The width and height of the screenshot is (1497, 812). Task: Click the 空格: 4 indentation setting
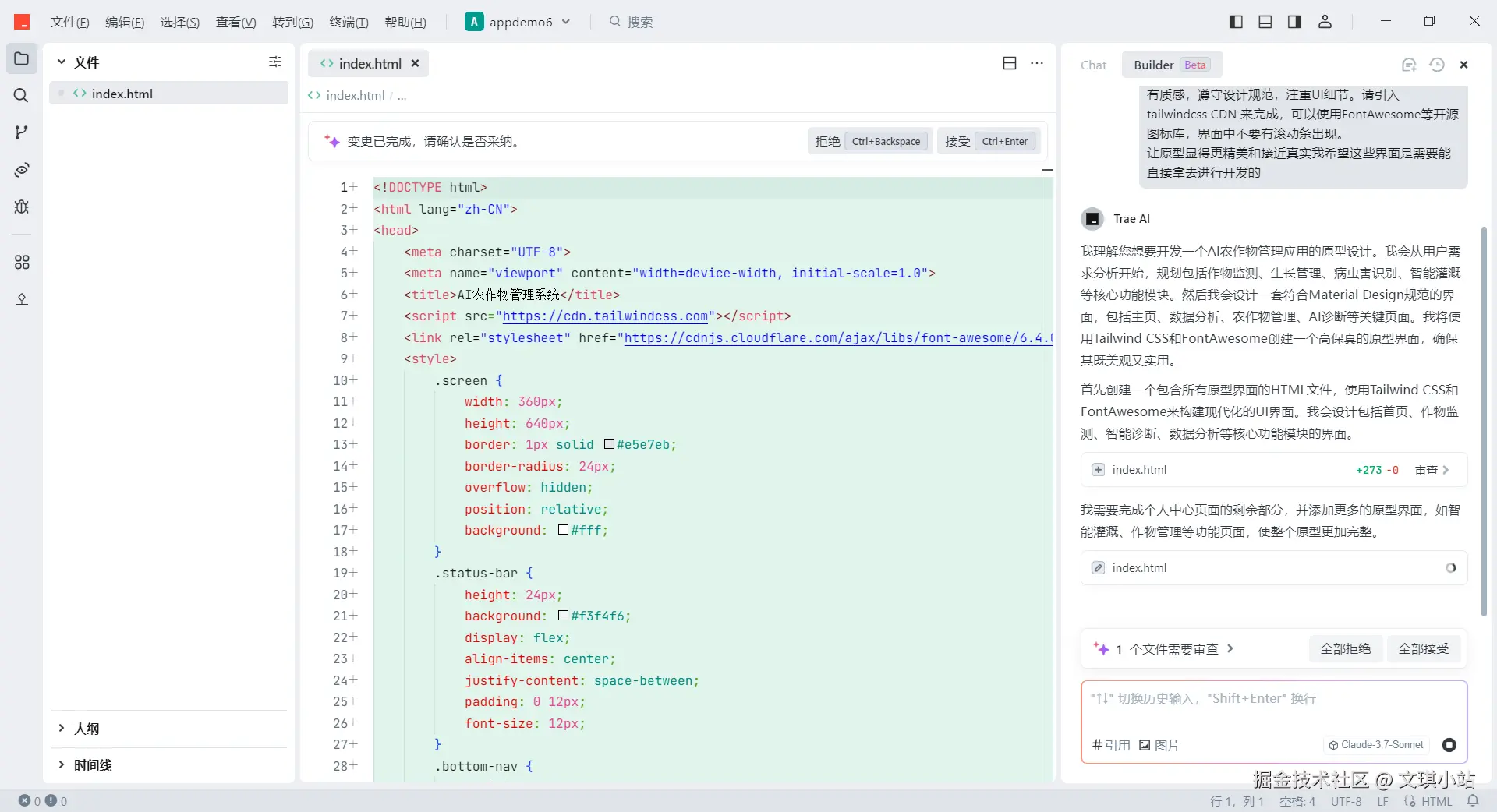point(1297,801)
